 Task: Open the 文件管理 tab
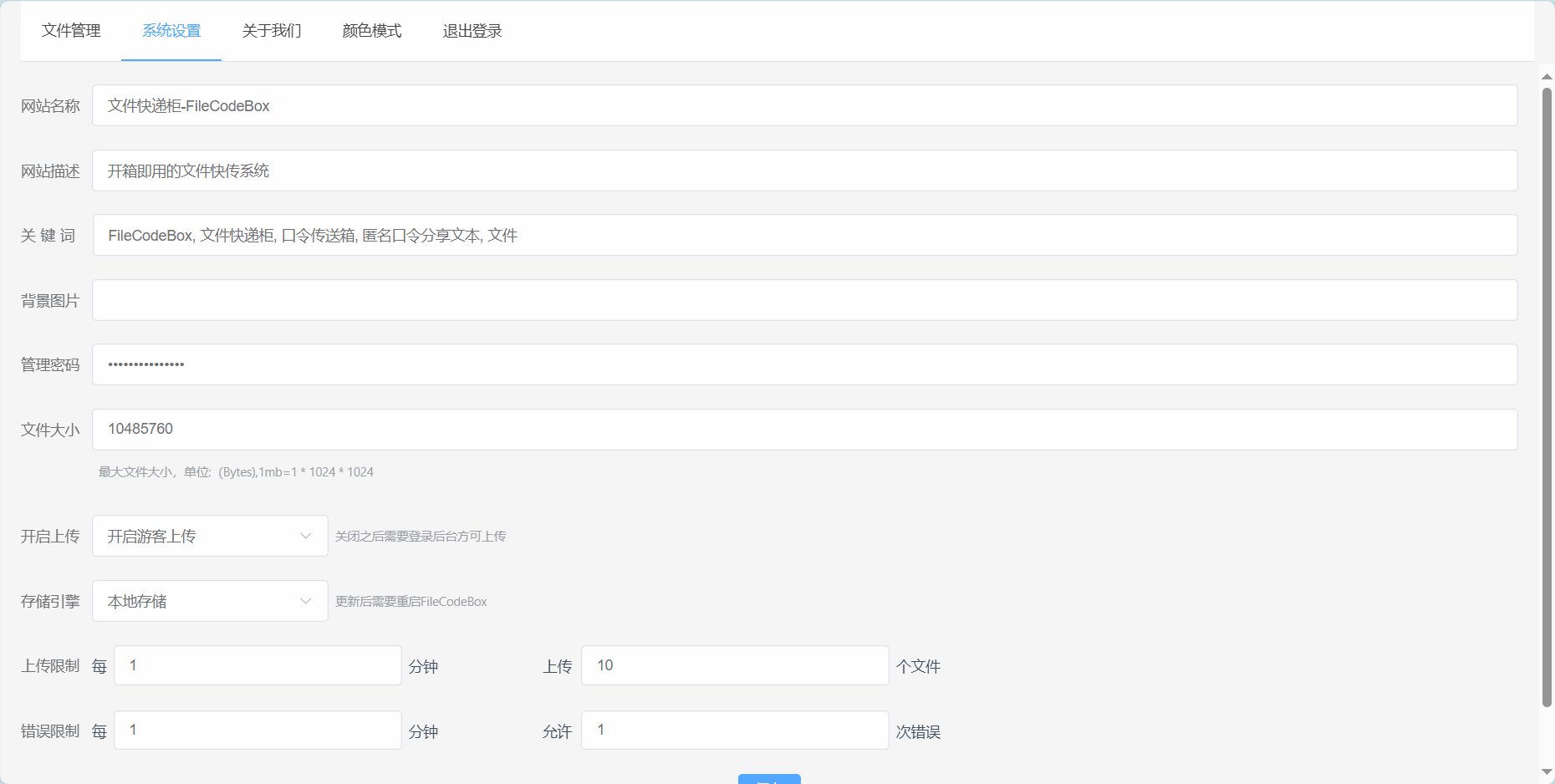pos(71,31)
